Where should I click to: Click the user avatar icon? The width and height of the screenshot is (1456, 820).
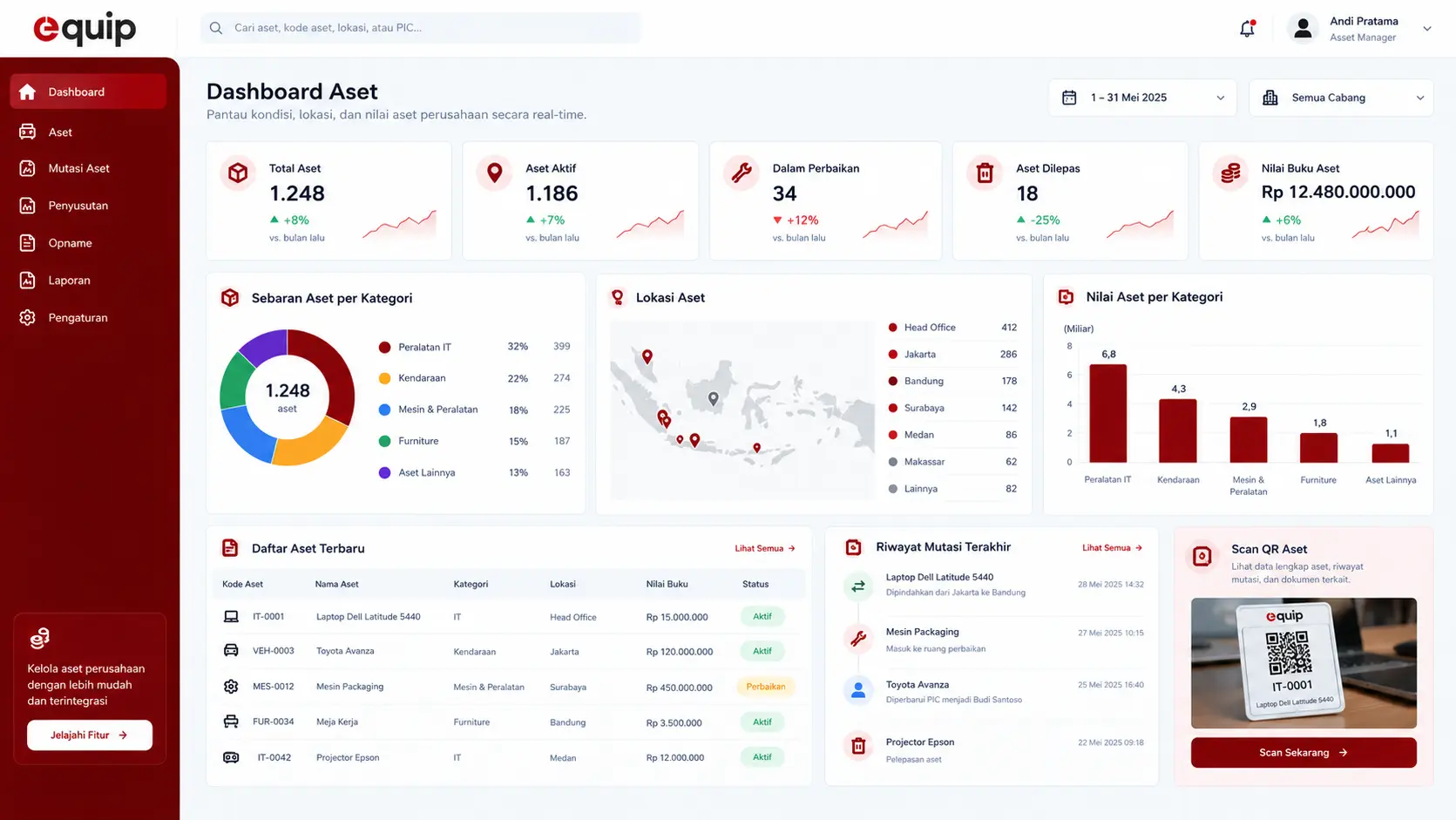(x=1303, y=29)
